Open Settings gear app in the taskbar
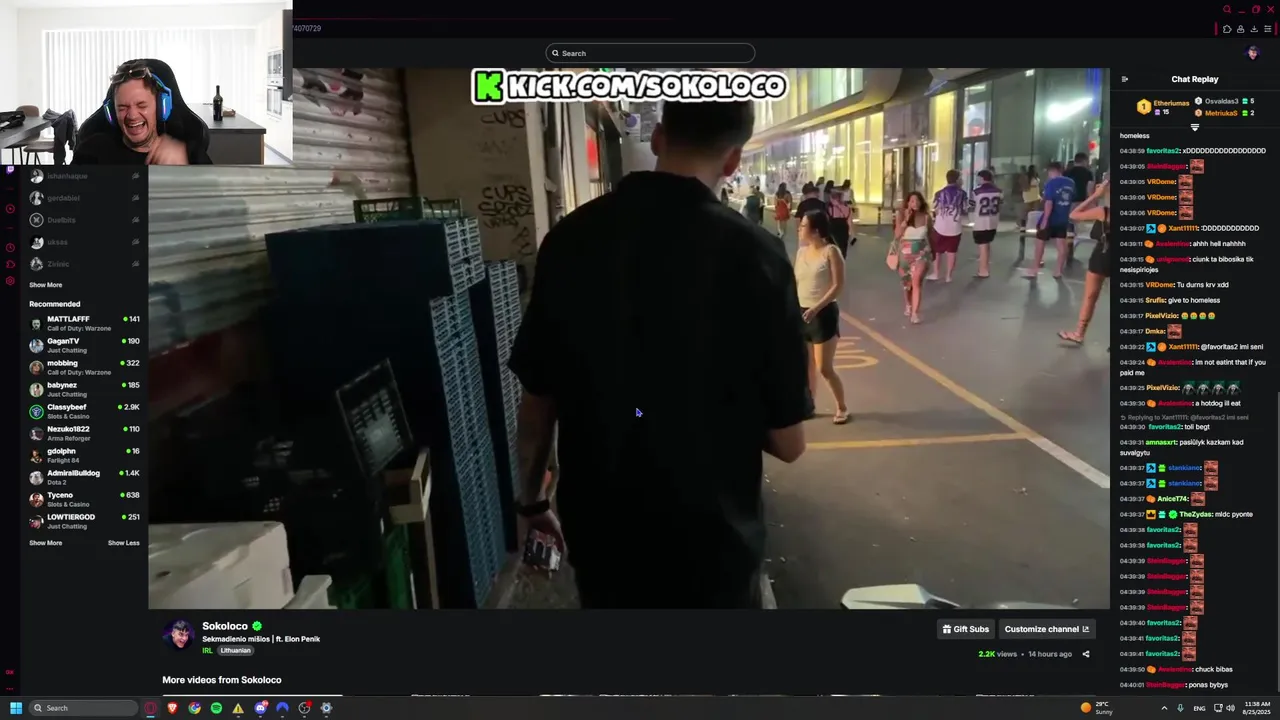The image size is (1280, 720). point(326,708)
